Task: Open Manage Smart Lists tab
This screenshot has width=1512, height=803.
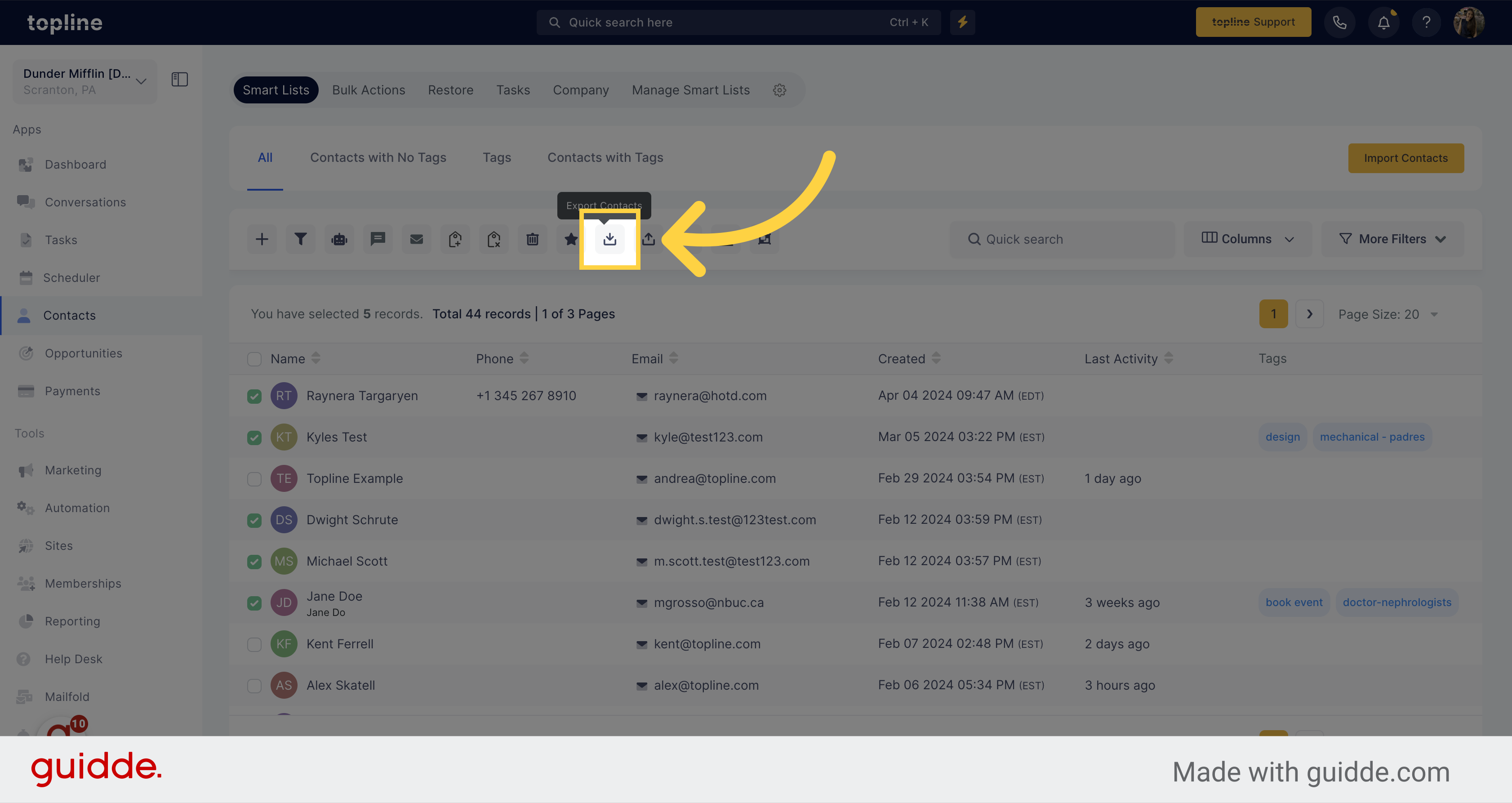Action: click(690, 90)
